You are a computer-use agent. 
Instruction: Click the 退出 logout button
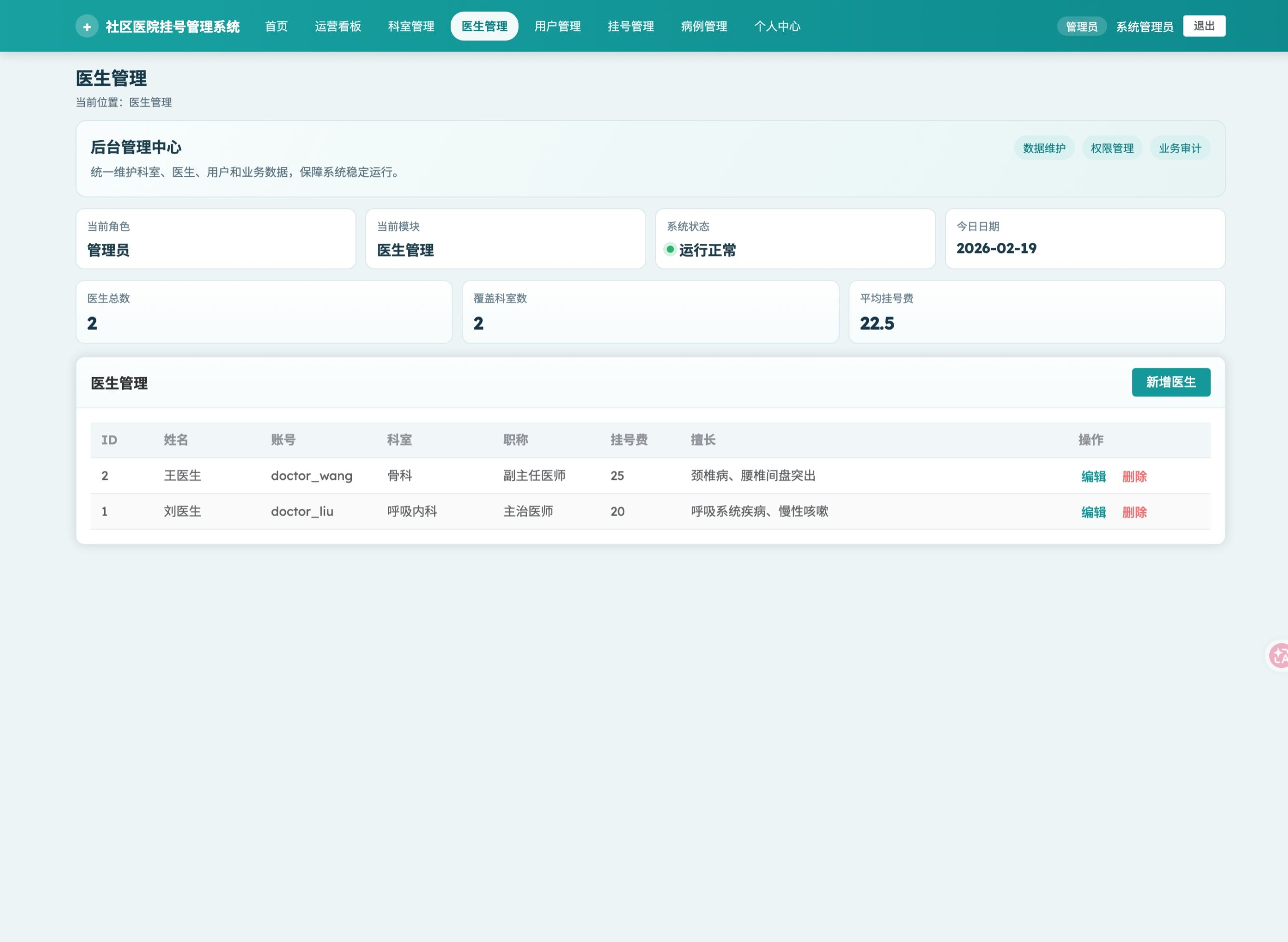pos(1204,26)
